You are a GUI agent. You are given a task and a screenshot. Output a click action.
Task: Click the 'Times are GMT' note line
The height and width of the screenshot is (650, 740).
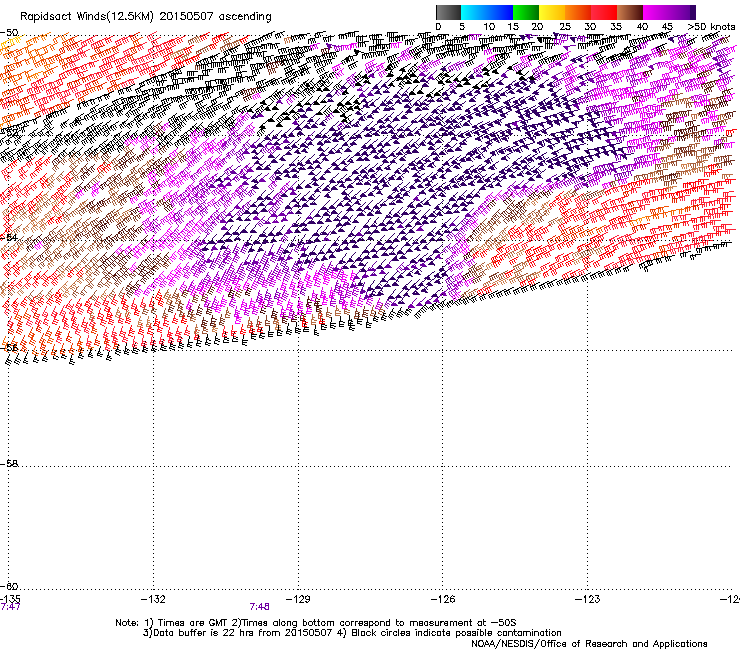(x=316, y=623)
